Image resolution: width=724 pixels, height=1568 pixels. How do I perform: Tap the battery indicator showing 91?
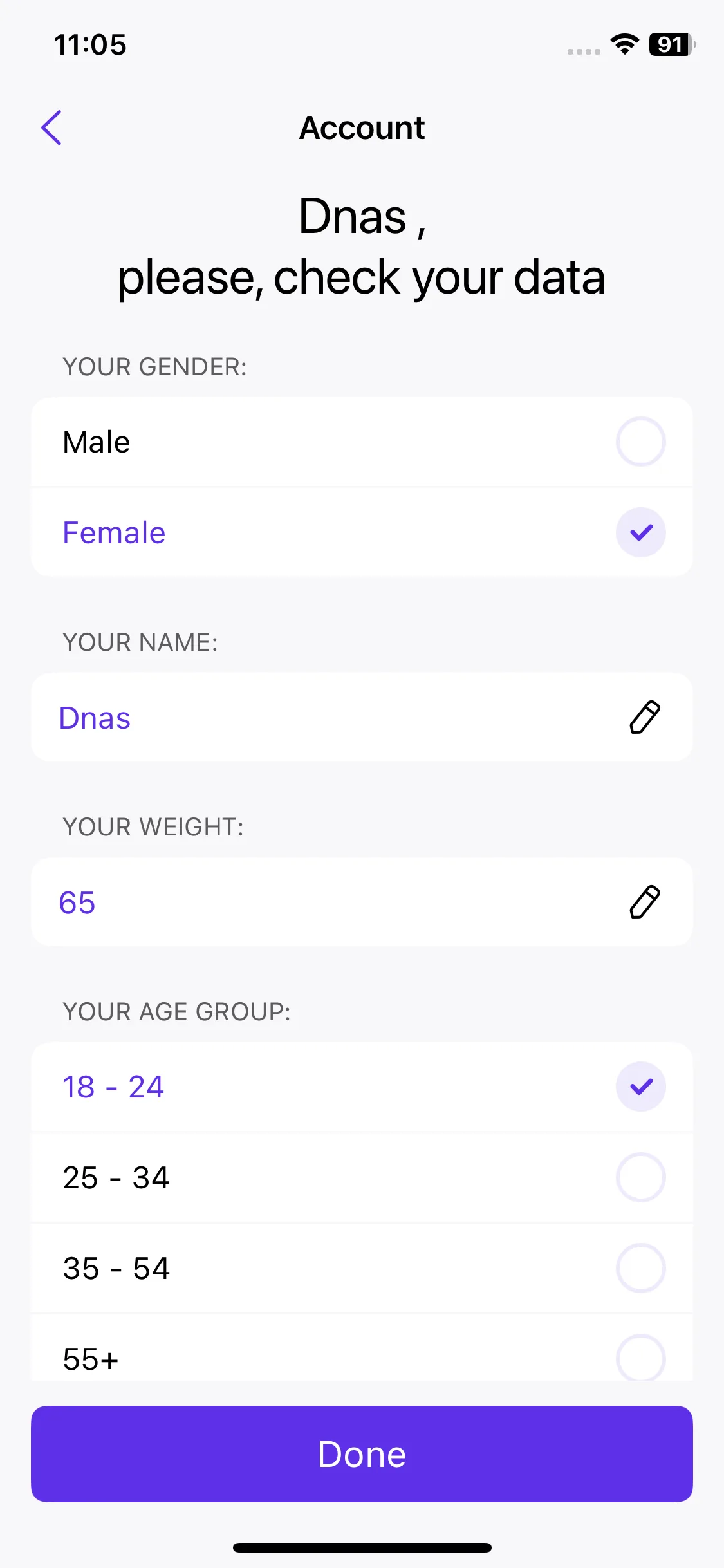(x=672, y=44)
